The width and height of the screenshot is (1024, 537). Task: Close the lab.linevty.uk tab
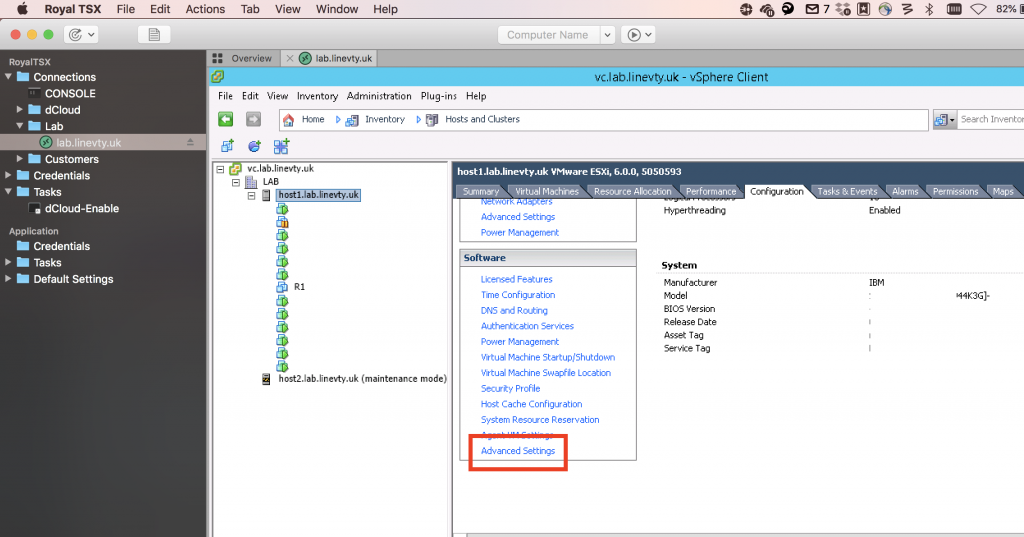(x=290, y=58)
